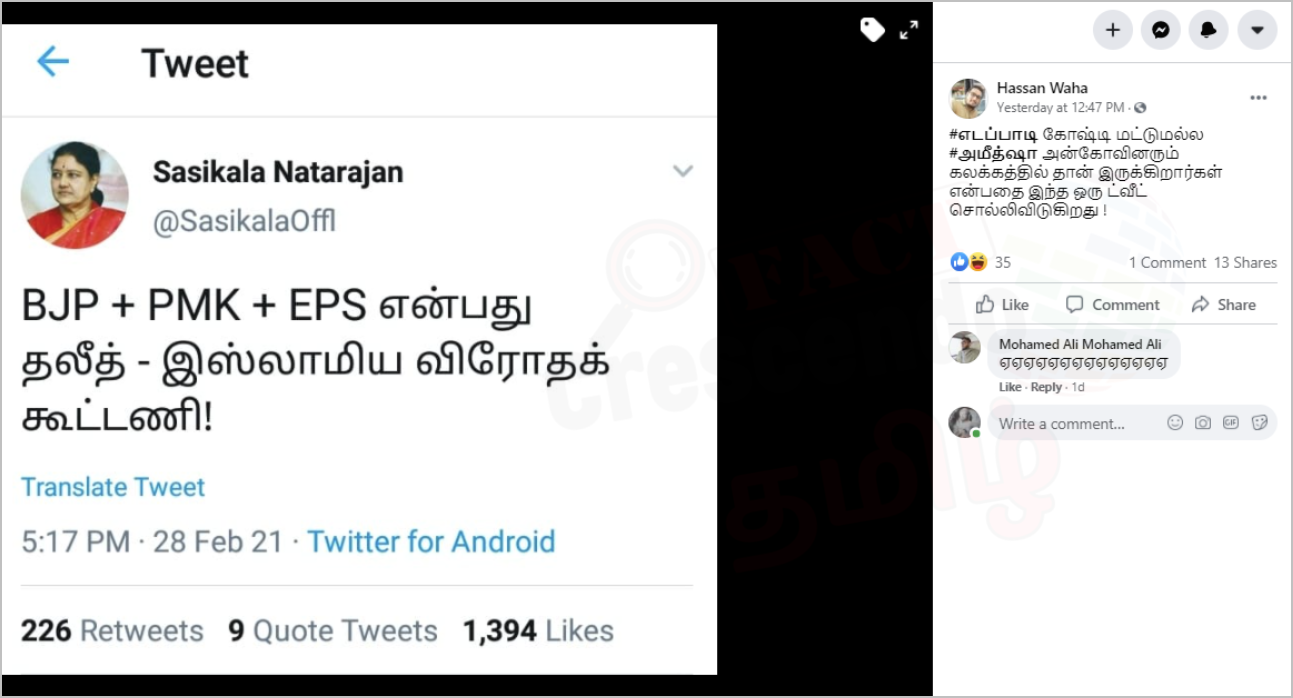View the 13 Shares list
Screen dimensions: 1293x698
coord(1245,263)
